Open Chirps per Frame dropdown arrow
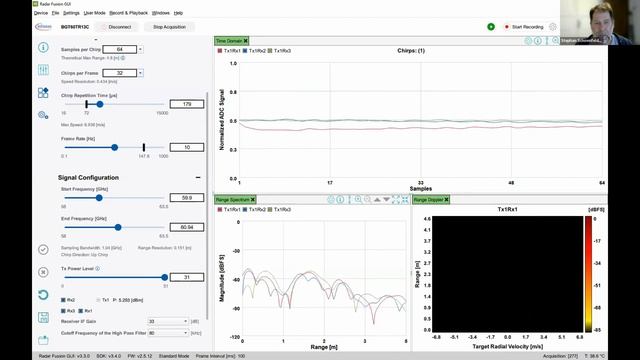 [140, 73]
